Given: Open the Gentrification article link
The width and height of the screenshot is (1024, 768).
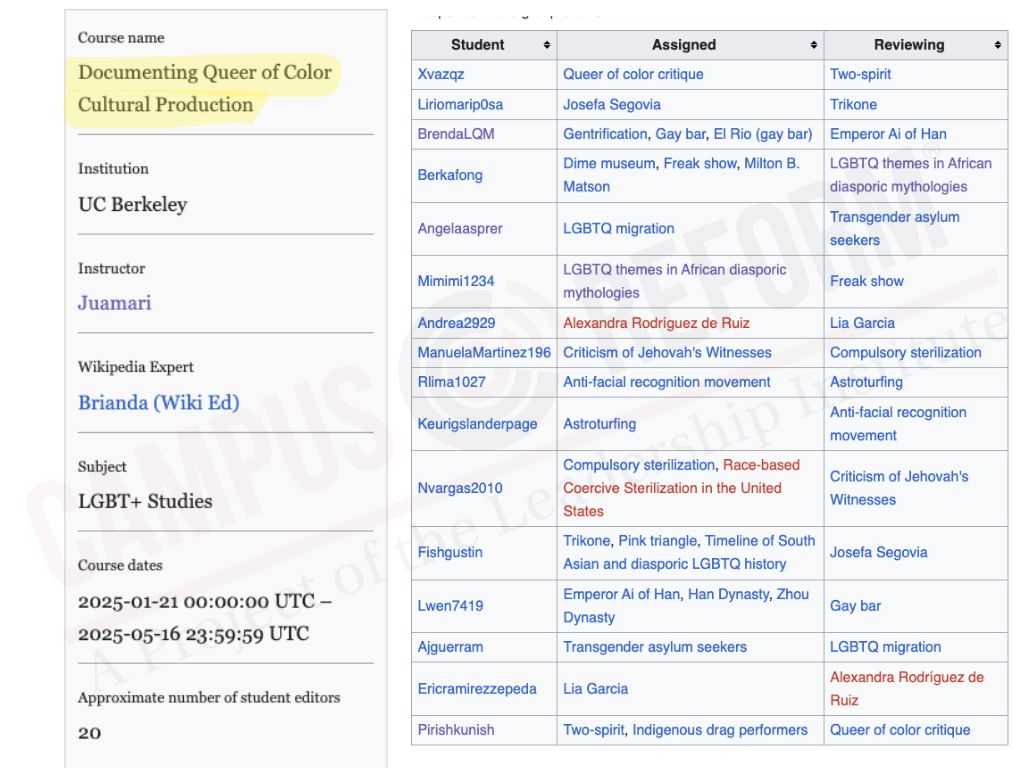Looking at the screenshot, I should pyautogui.click(x=605, y=134).
